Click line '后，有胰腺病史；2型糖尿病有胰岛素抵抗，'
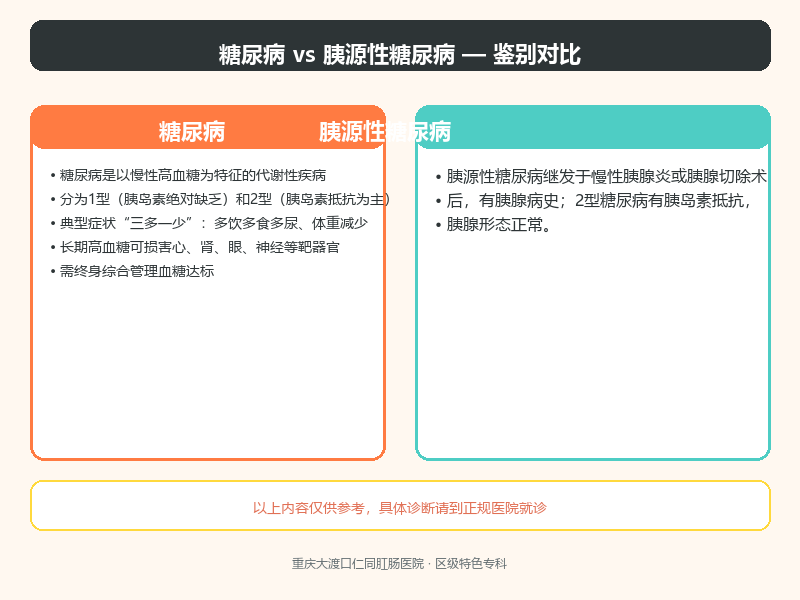 (x=593, y=201)
